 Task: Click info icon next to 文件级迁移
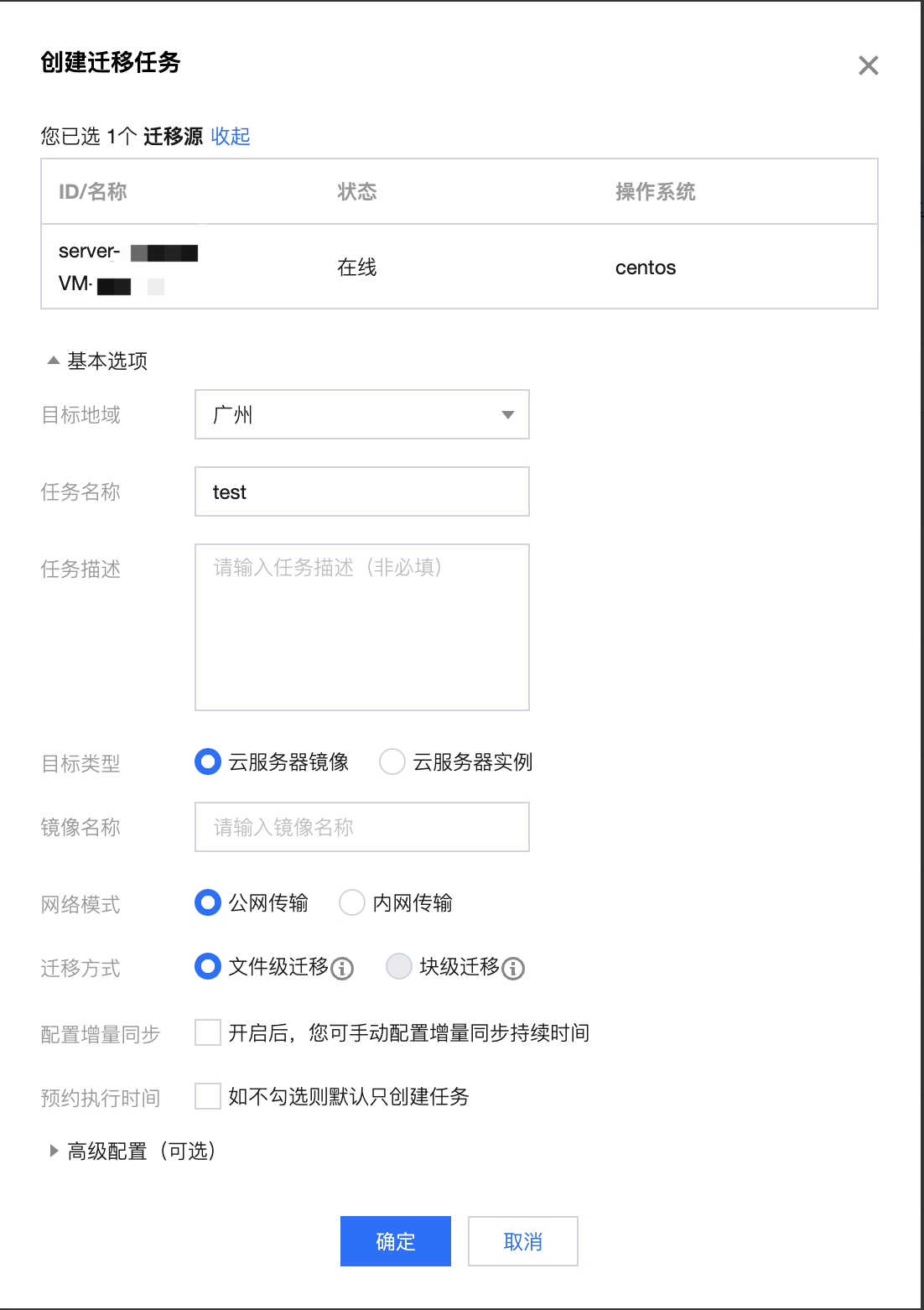coord(342,969)
